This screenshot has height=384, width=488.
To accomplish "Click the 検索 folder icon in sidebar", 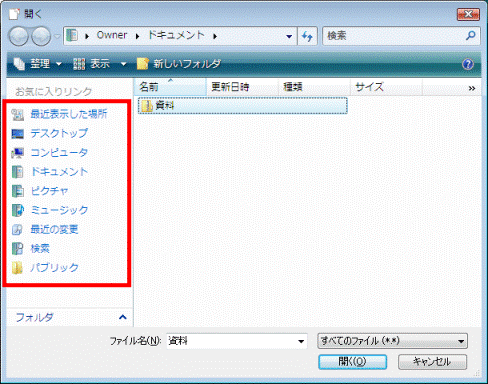I will [x=17, y=249].
